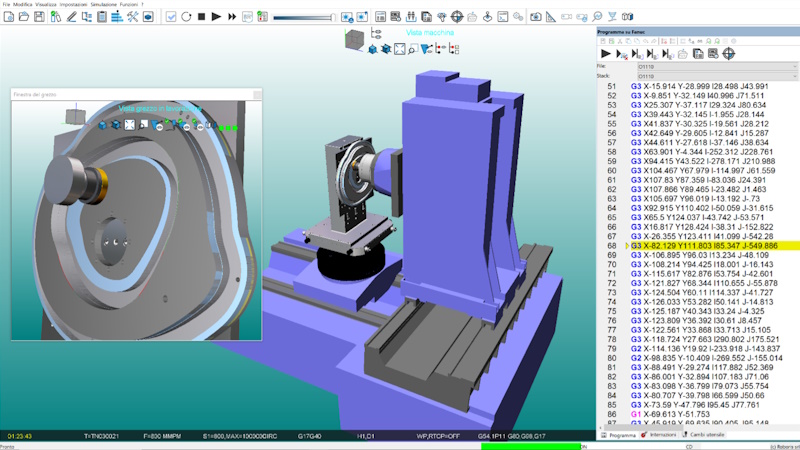Viewport: 800px width, 450px height.
Task: Switch to the Programma tab
Action: tap(619, 436)
